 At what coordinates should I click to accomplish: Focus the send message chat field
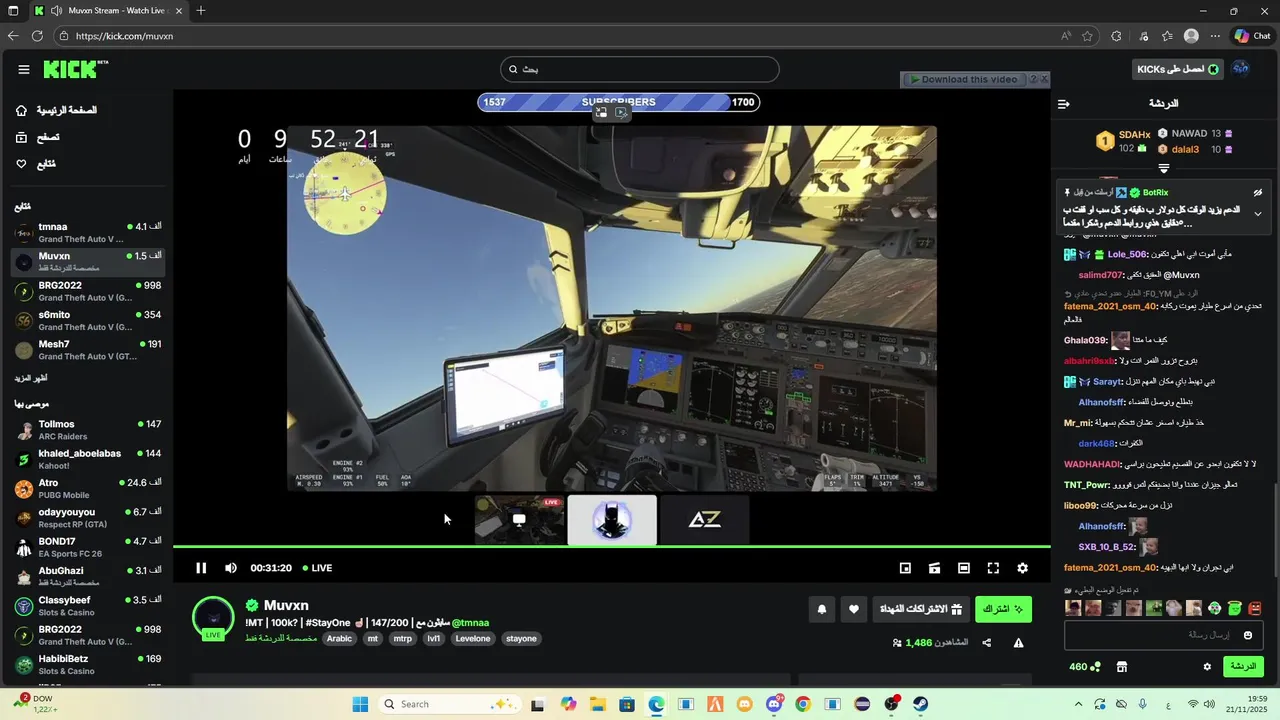click(1163, 635)
